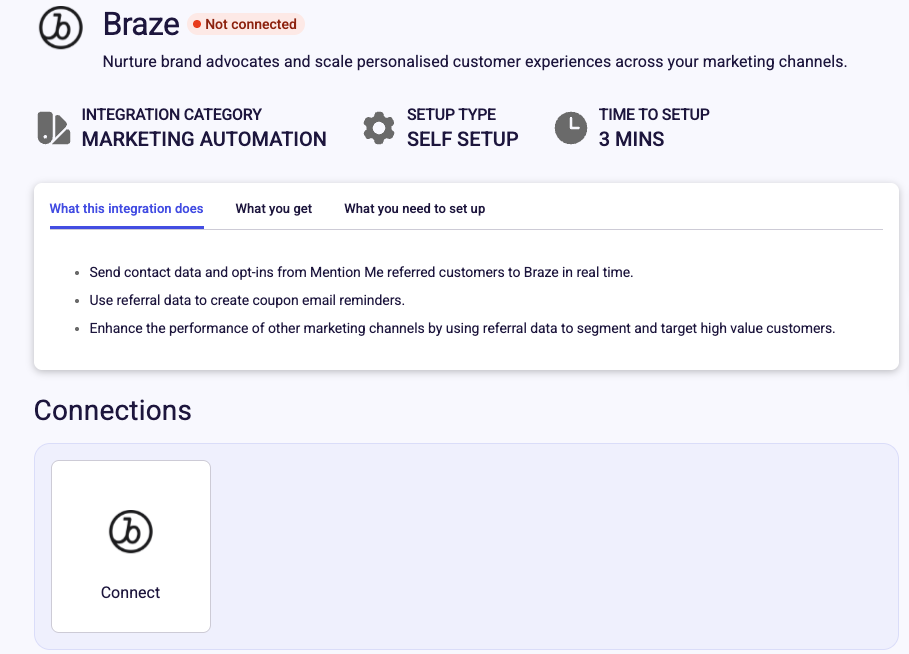Click the 'INTEGRATION CATEGORY' label
This screenshot has width=909, height=654.
tap(172, 114)
